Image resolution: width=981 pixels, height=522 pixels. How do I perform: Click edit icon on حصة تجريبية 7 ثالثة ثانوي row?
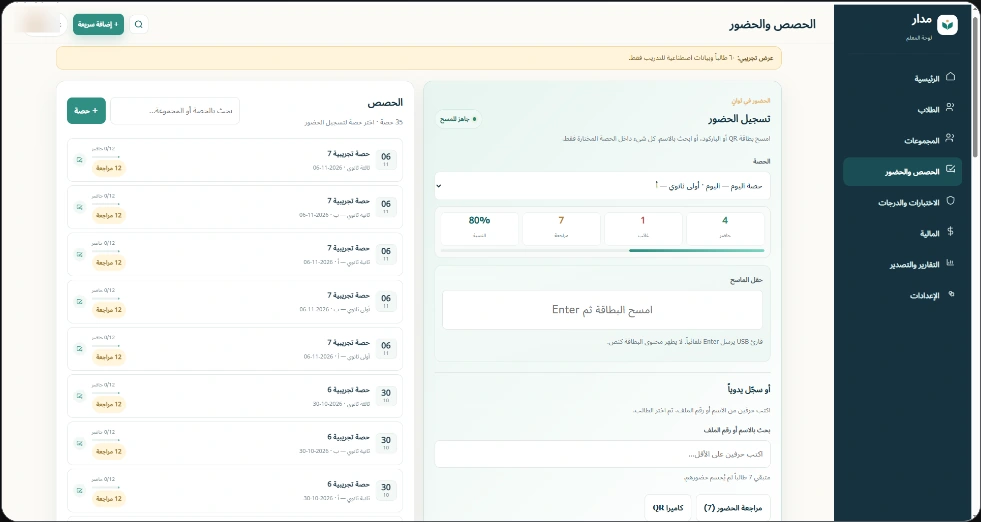click(79, 160)
